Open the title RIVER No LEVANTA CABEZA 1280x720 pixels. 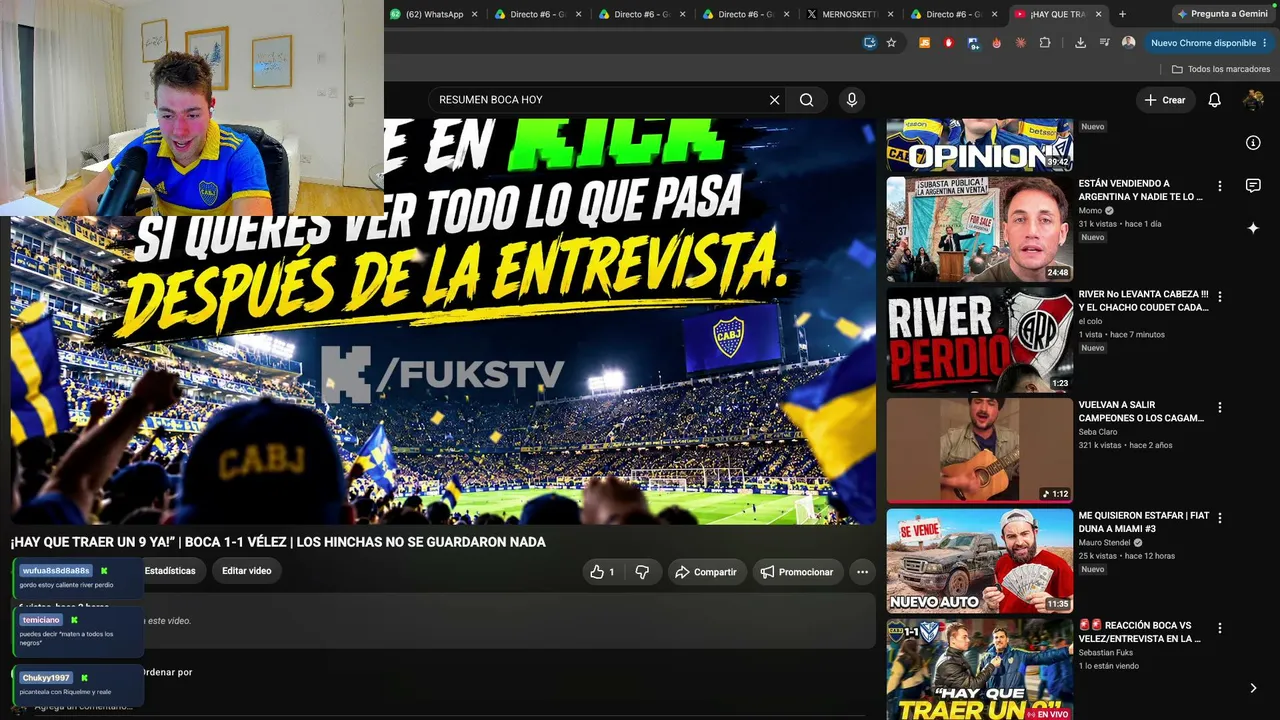click(x=1143, y=301)
